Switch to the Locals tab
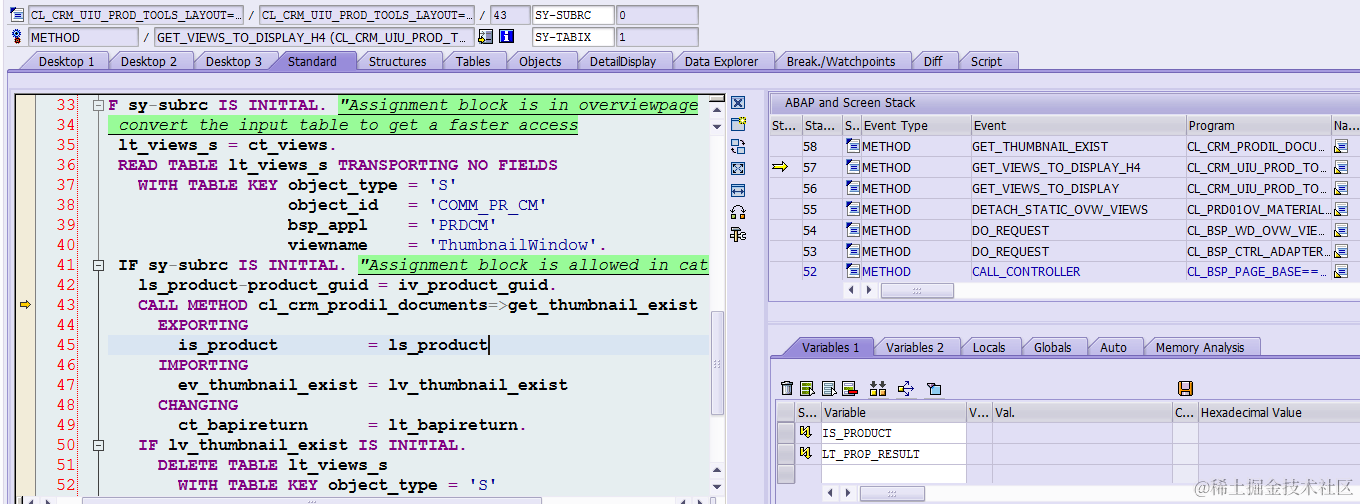This screenshot has width=1360, height=504. (x=989, y=348)
